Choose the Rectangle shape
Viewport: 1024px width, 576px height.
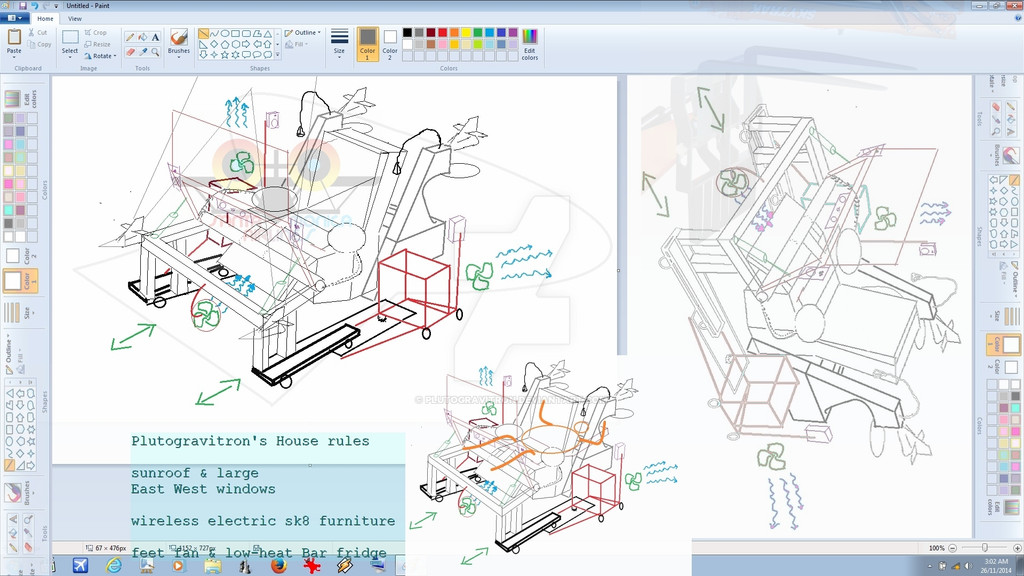236,33
